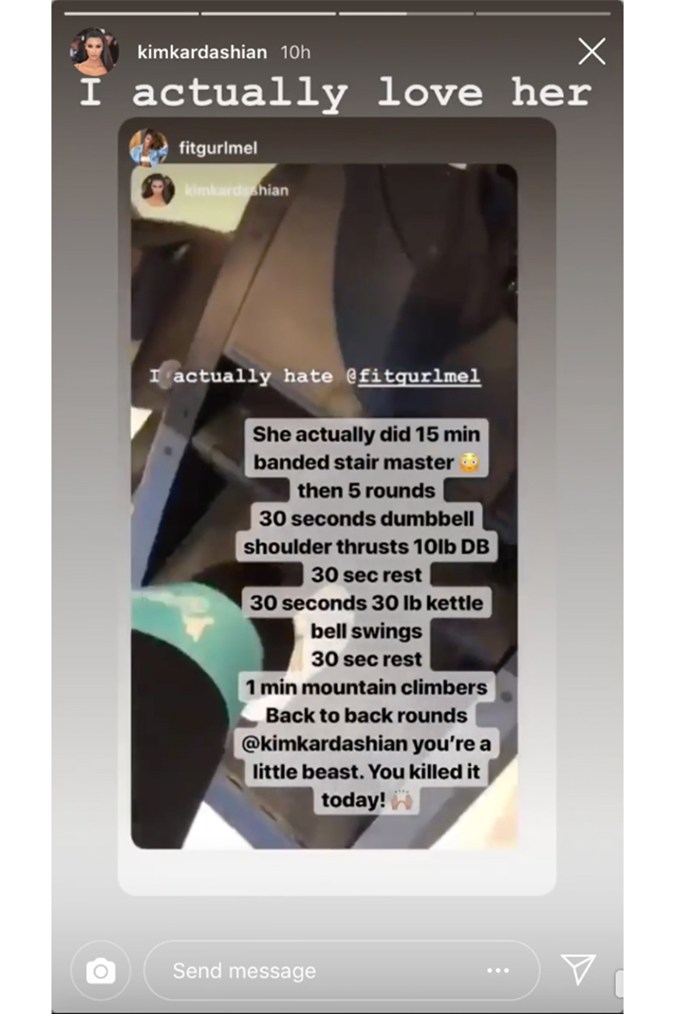Click the Send message input field
The width and height of the screenshot is (675, 1014).
[342, 971]
